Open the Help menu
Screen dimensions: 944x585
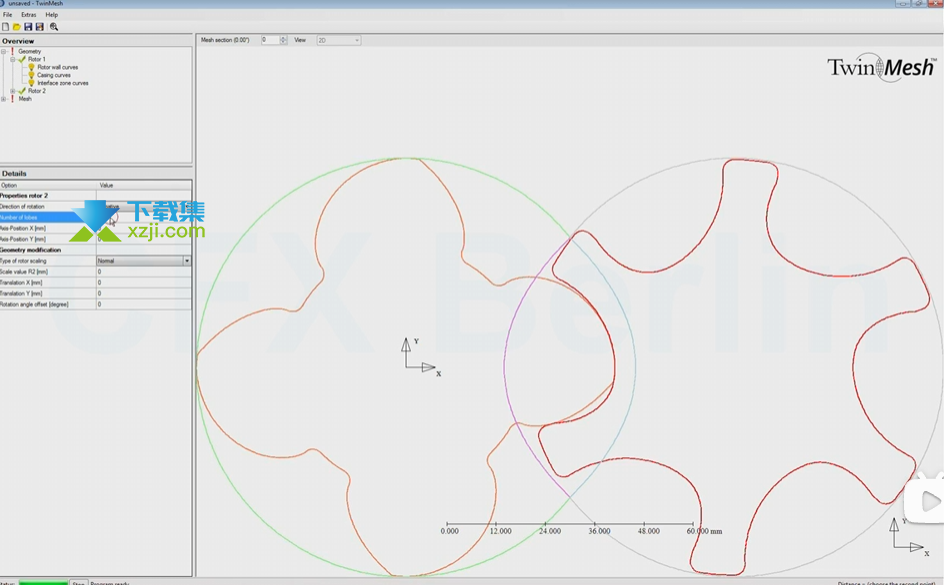tap(52, 14)
